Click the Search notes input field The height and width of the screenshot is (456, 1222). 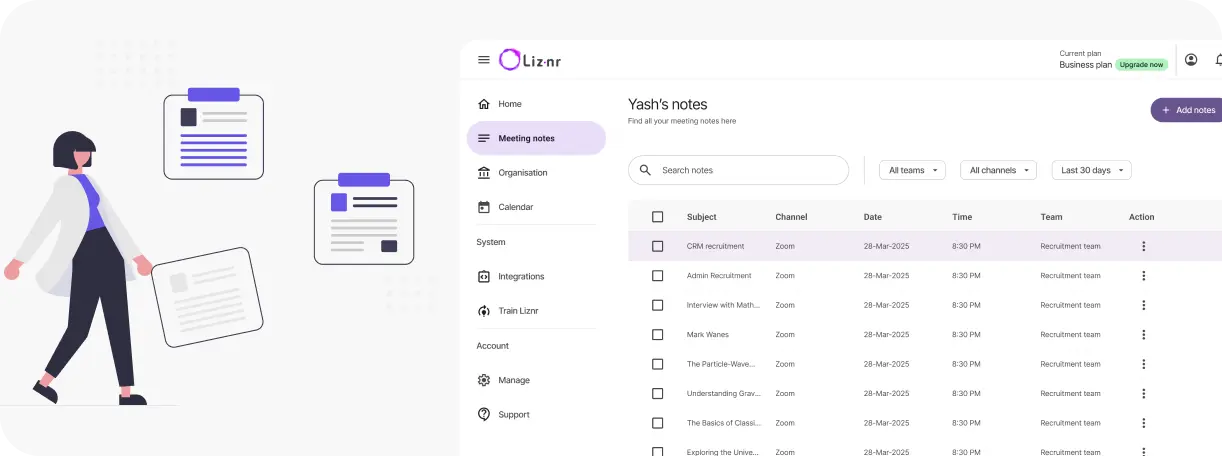coord(738,170)
